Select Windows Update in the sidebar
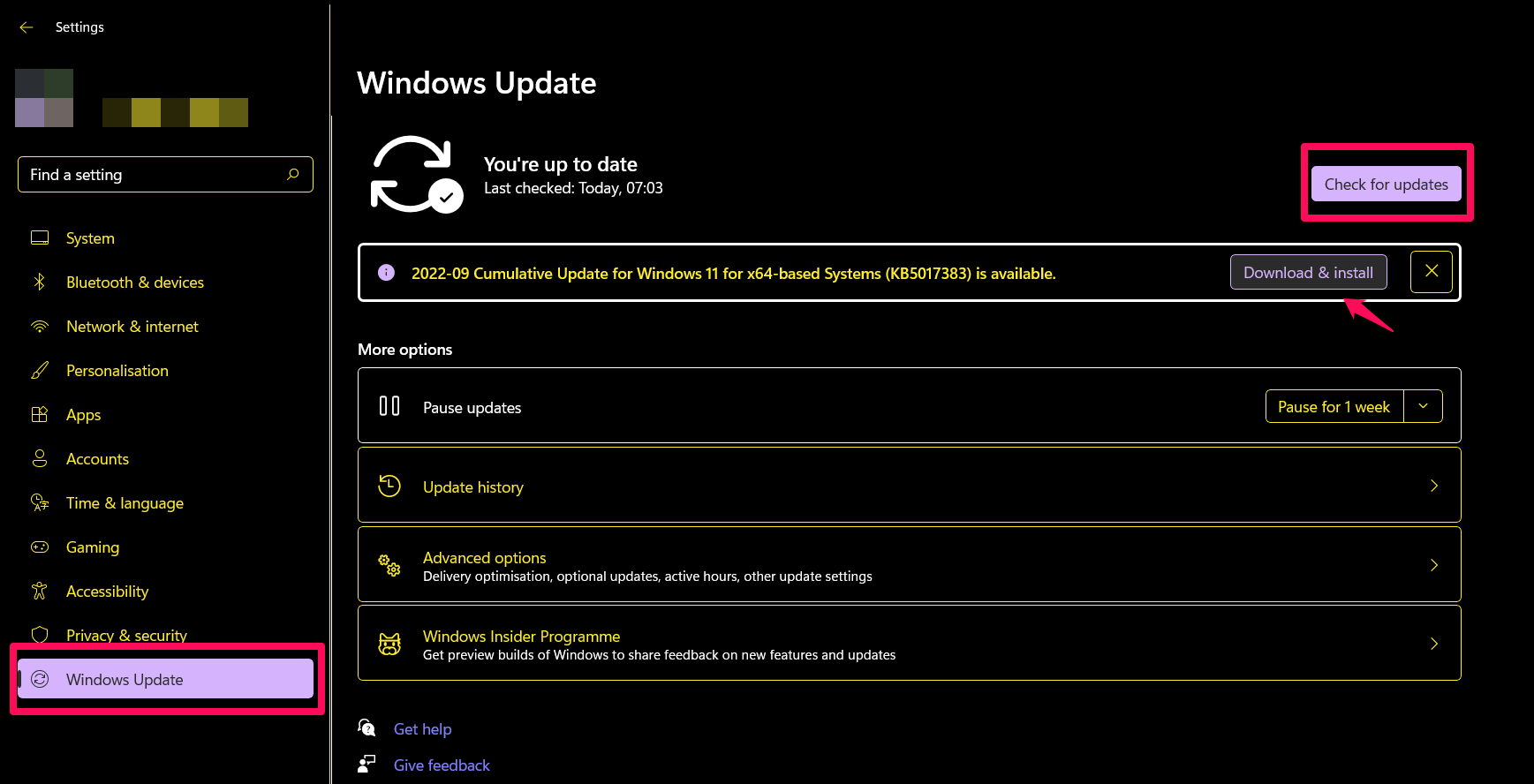Screen dimensions: 1534x784 tap(165, 679)
